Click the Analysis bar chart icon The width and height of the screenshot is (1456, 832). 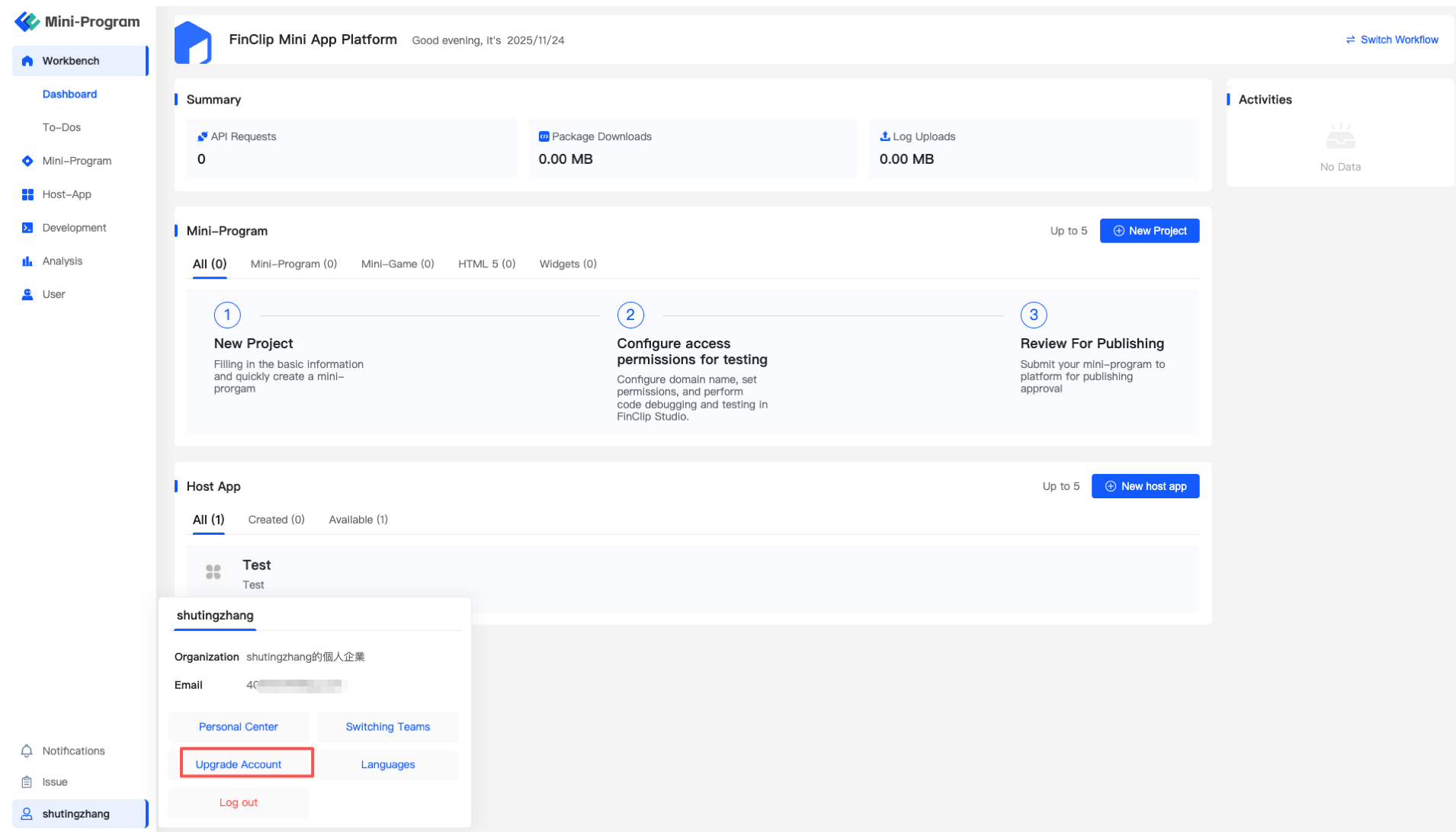[x=27, y=261]
